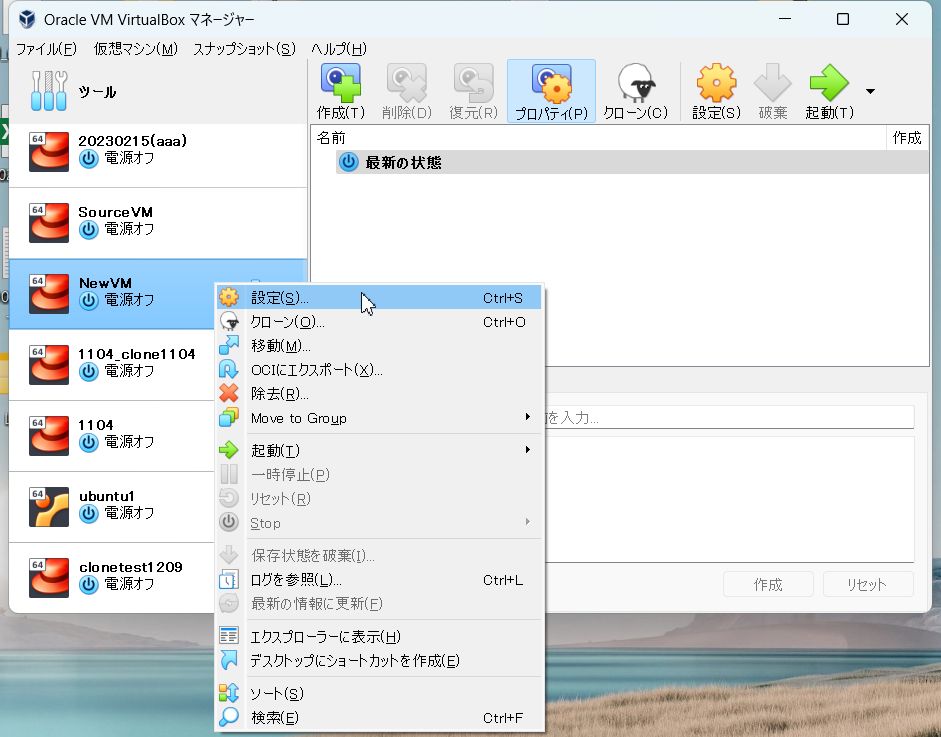Image resolution: width=941 pixels, height=737 pixels.
Task: Open the 仮想マシン(M) menu
Action: 135,49
